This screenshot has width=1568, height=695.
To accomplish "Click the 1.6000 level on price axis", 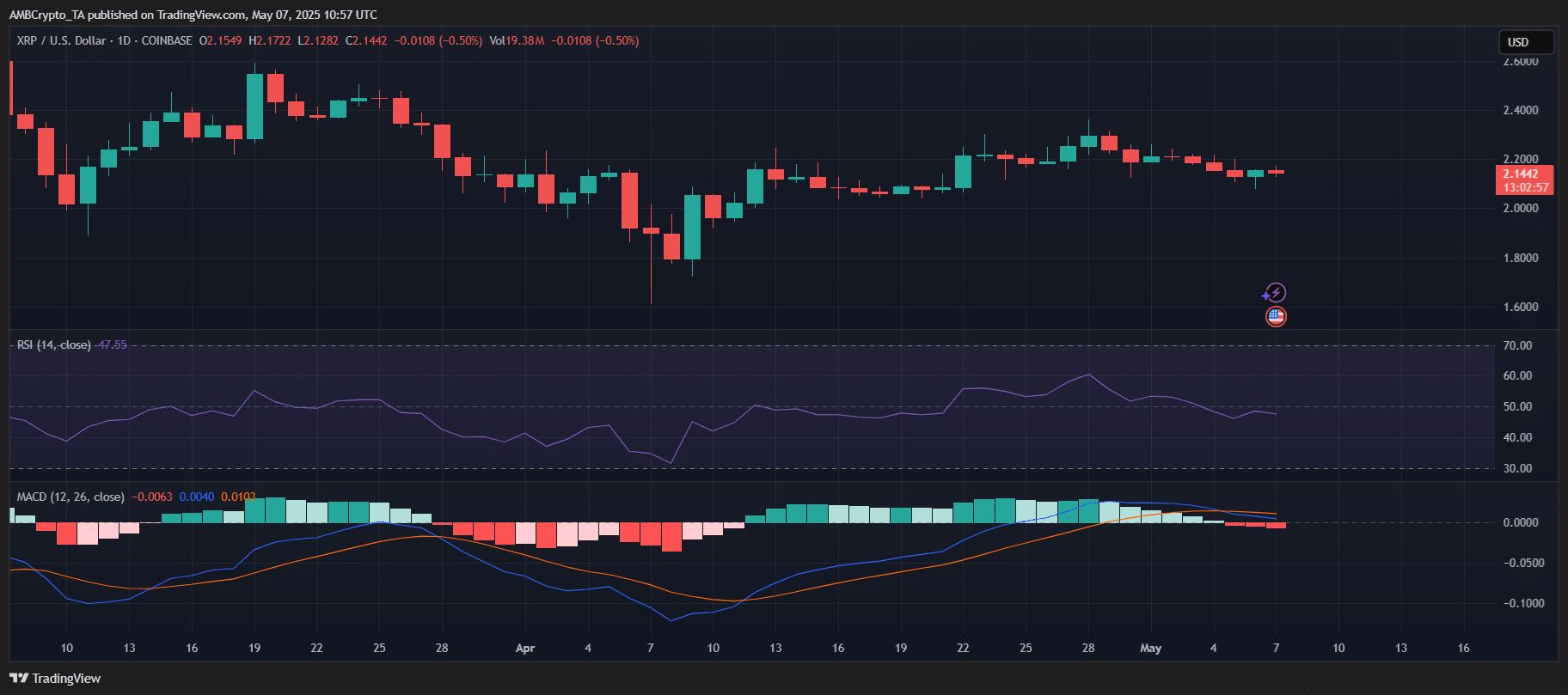I will coord(1520,307).
